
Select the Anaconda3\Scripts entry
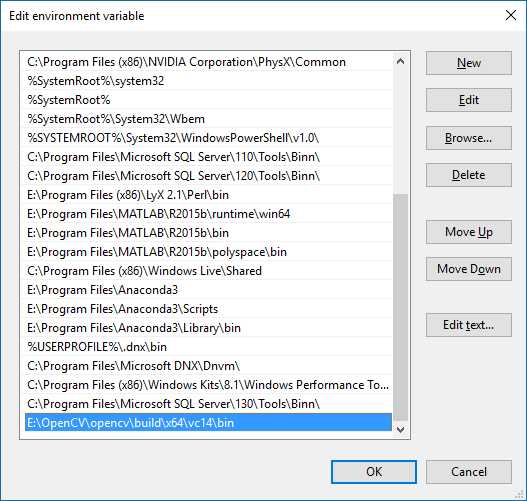tap(208, 309)
